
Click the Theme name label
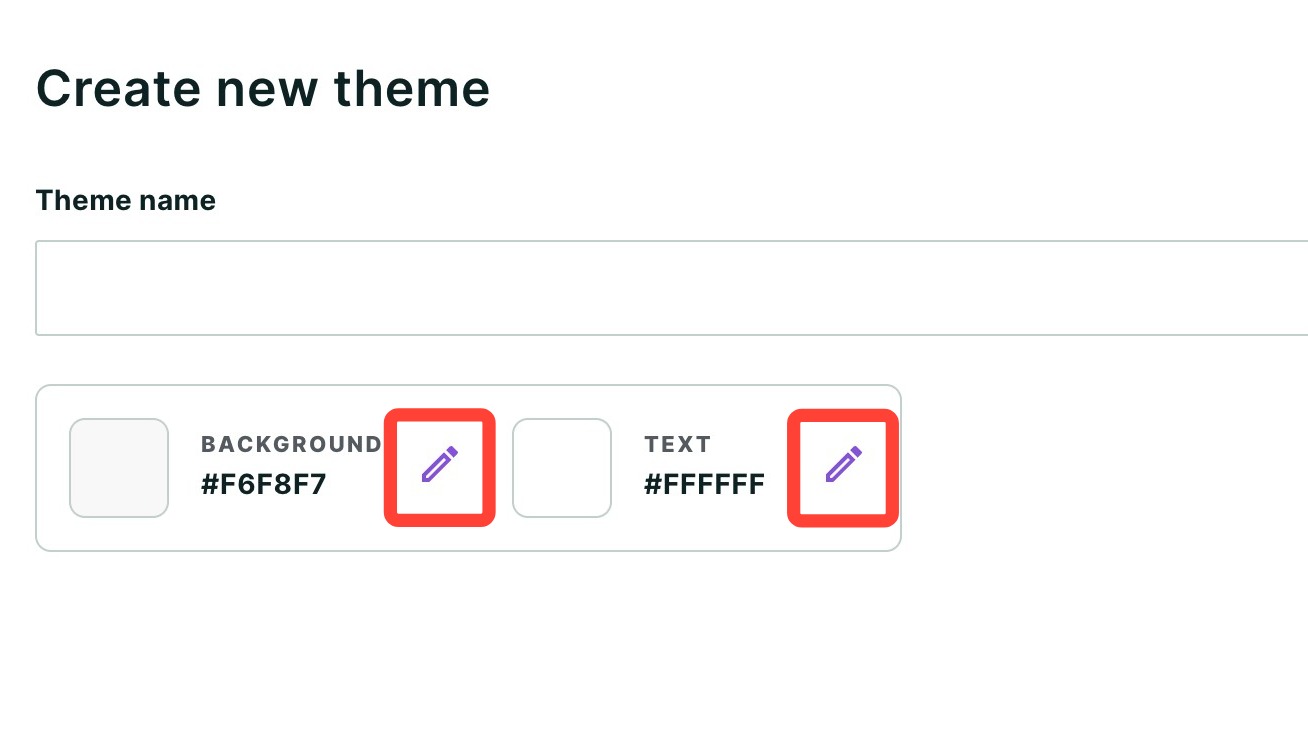coord(126,200)
